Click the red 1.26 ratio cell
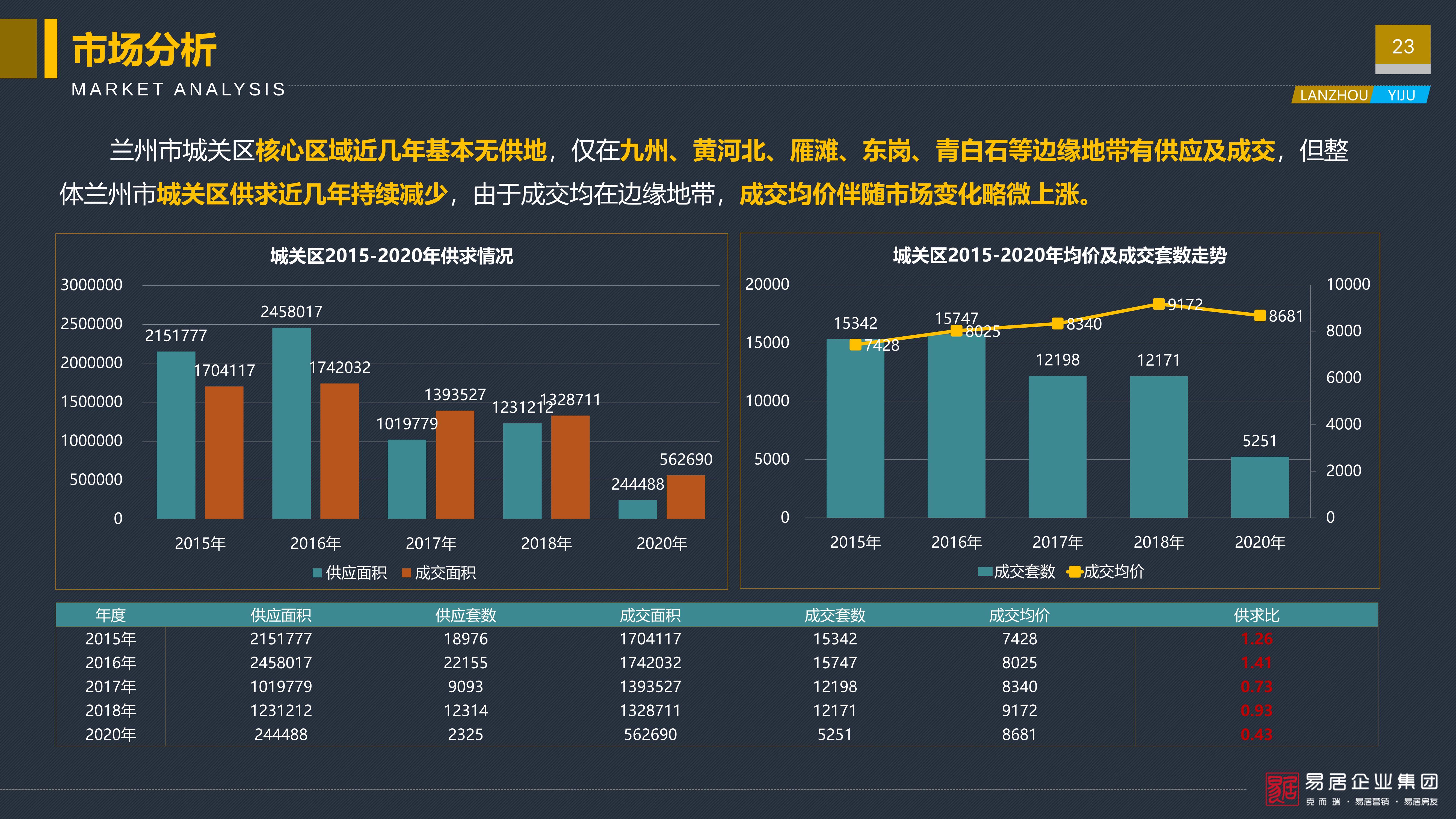 pyautogui.click(x=1256, y=639)
